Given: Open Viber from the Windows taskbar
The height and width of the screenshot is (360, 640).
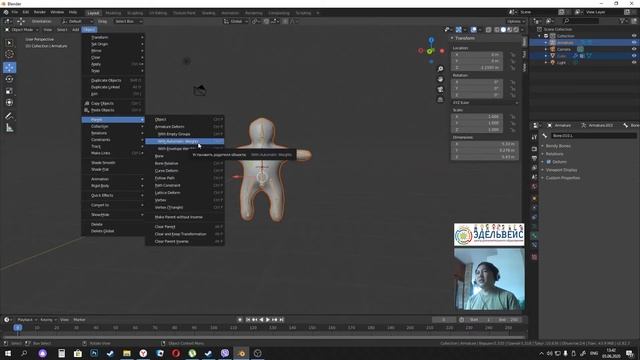Looking at the screenshot, I should pos(225,353).
